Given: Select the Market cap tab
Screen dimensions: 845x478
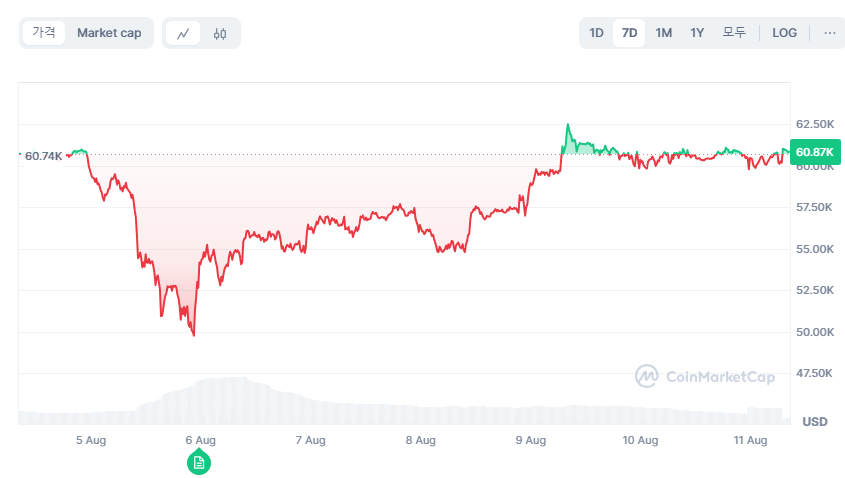Looking at the screenshot, I should tap(109, 33).
